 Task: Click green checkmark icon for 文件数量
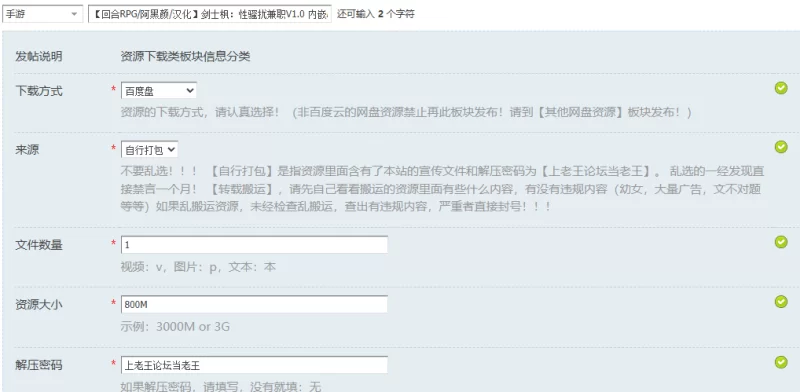coord(781,242)
